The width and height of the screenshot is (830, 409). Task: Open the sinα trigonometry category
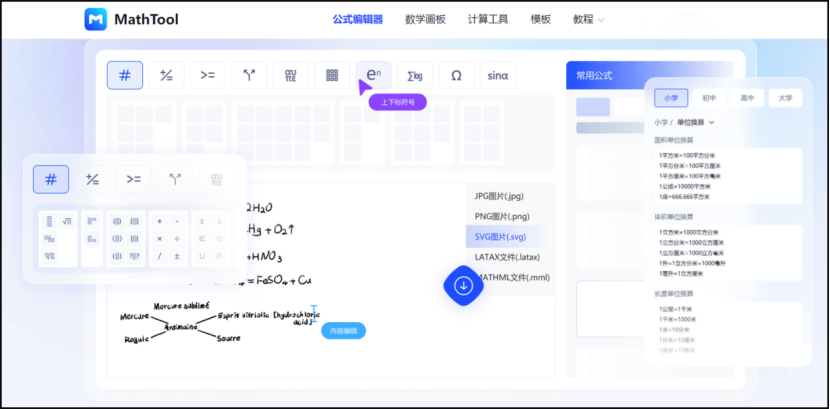click(498, 75)
